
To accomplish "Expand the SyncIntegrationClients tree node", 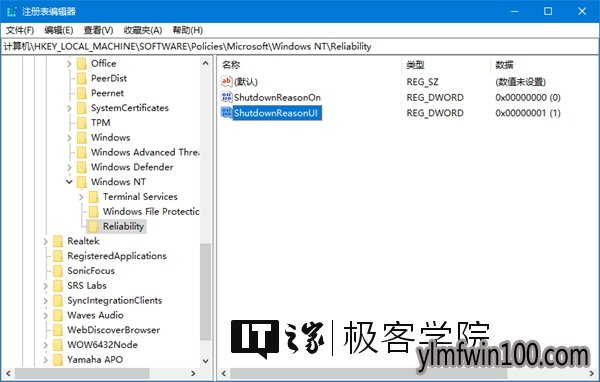I will coord(46,300).
